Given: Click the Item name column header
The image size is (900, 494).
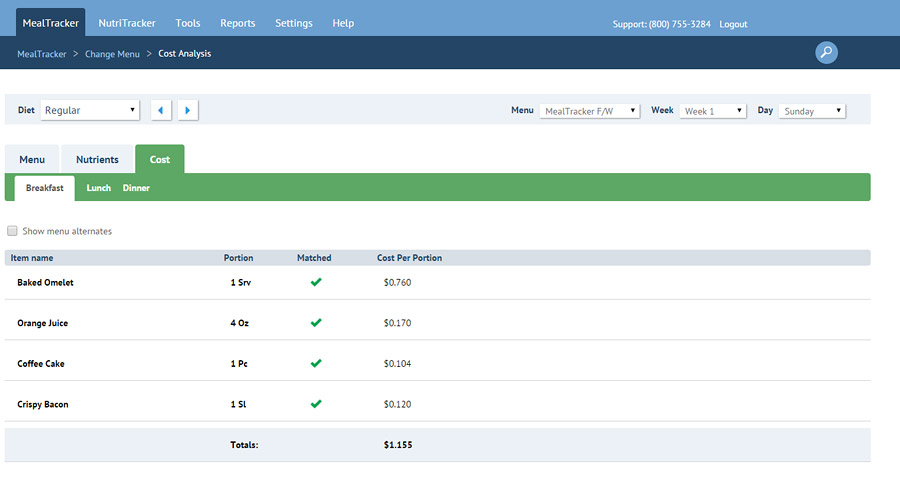Looking at the screenshot, I should pyautogui.click(x=32, y=258).
